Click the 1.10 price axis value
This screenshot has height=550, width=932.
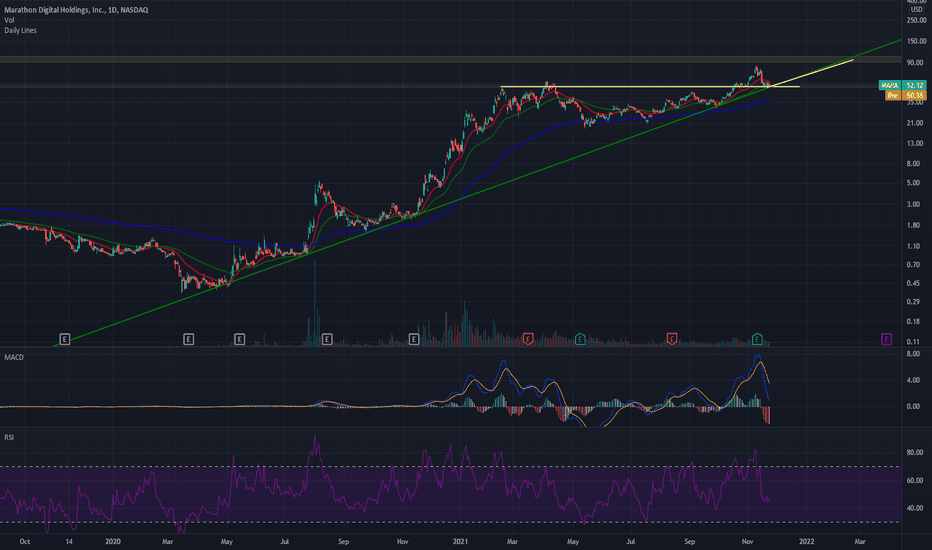(x=914, y=246)
